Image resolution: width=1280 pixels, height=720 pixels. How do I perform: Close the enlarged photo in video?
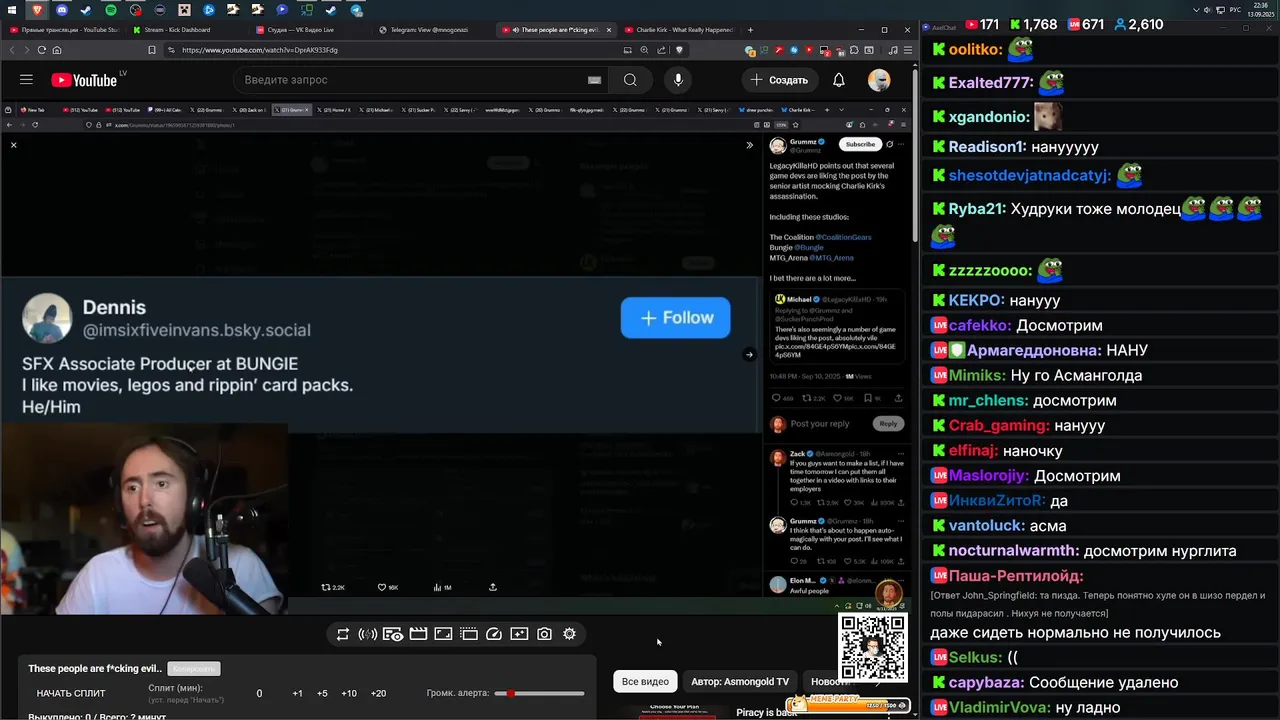coord(13,145)
